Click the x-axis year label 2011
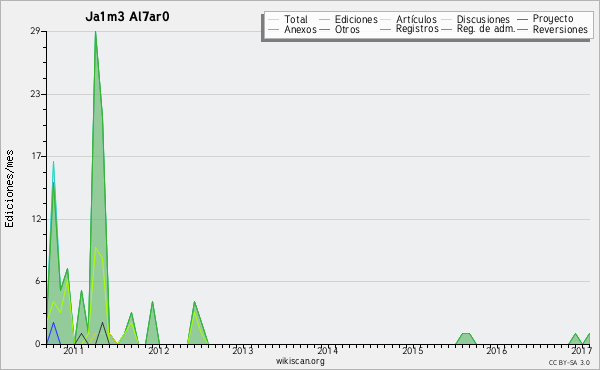 coord(73,350)
